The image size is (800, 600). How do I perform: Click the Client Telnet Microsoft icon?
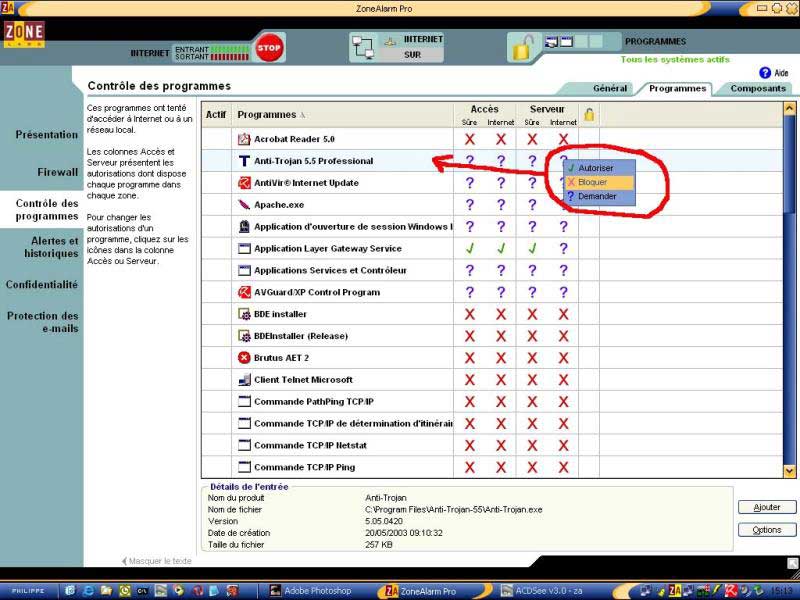(244, 380)
